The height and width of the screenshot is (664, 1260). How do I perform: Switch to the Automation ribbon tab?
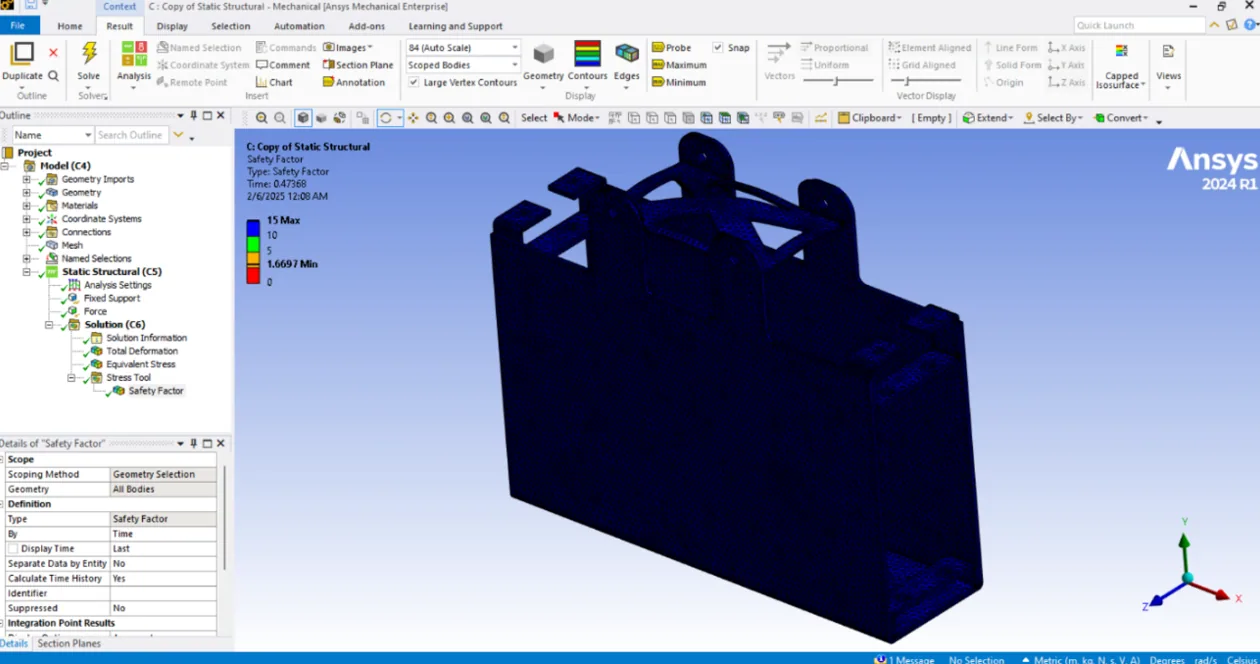(299, 26)
